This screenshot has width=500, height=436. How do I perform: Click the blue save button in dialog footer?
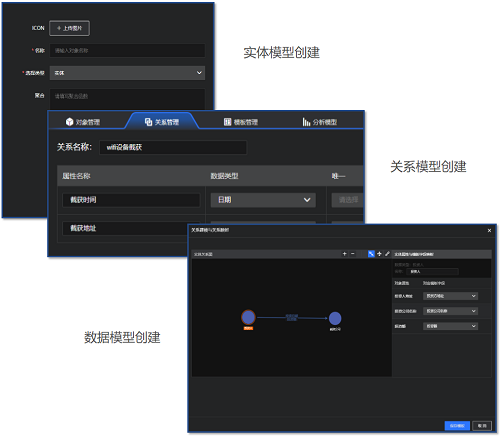(x=457, y=426)
